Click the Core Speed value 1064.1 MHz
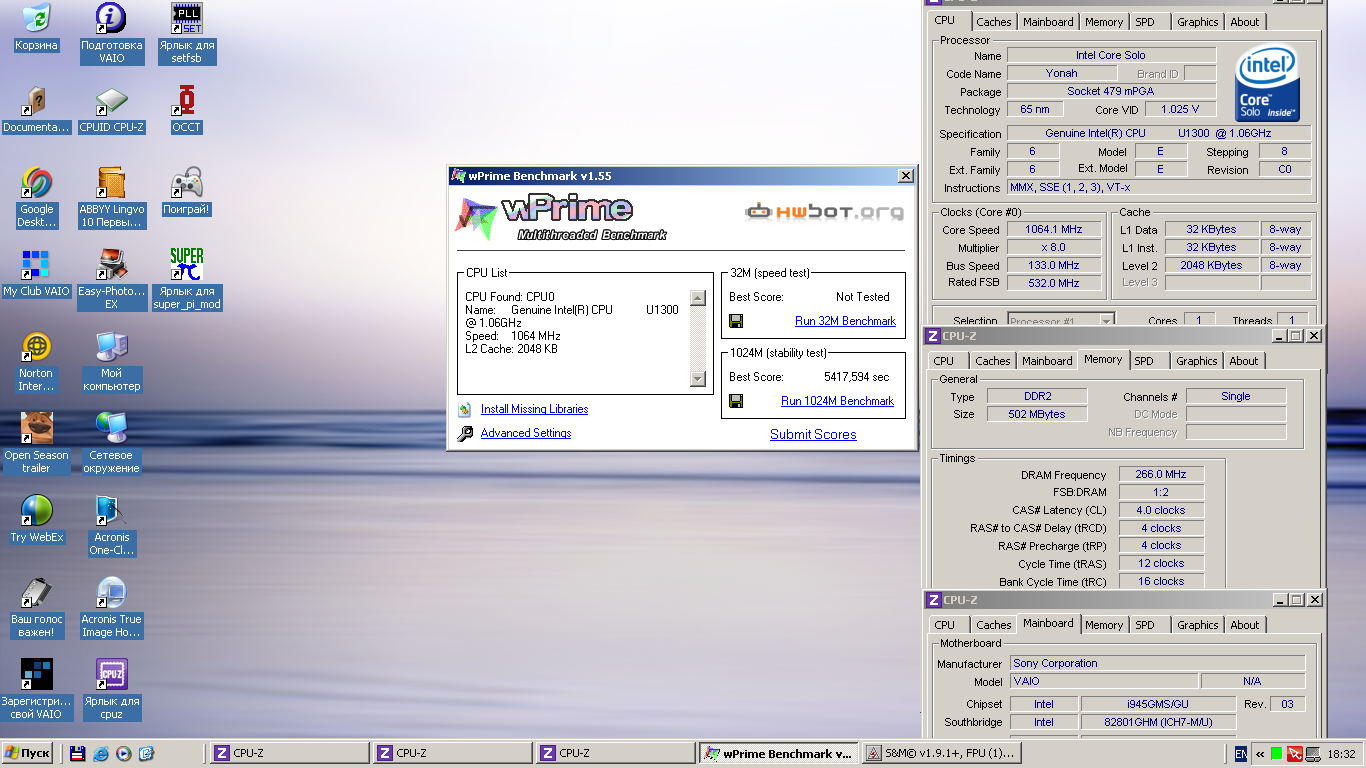This screenshot has height=768, width=1366. [1054, 230]
